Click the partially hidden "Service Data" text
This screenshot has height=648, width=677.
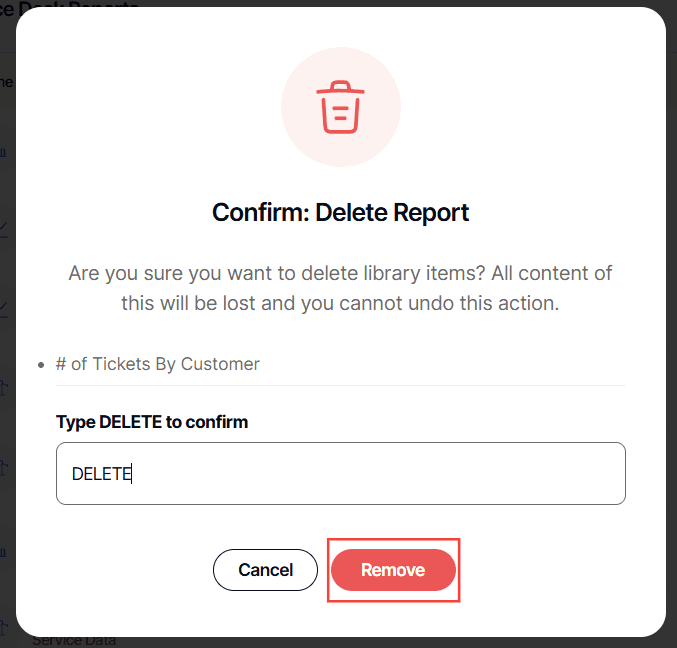[x=74, y=641]
